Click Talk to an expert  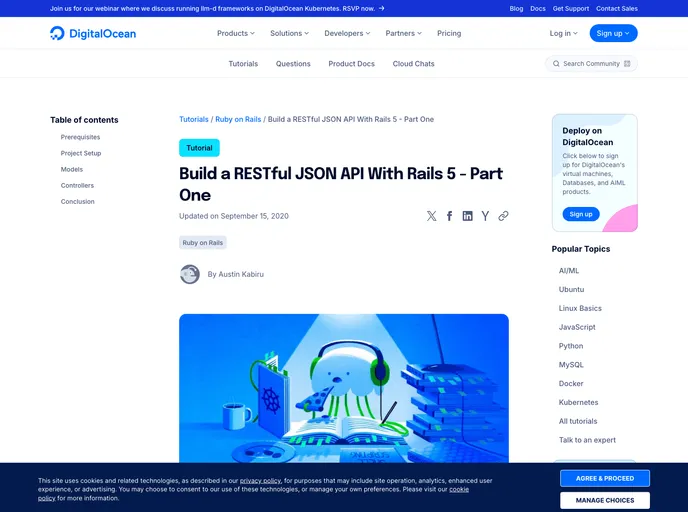pos(587,440)
